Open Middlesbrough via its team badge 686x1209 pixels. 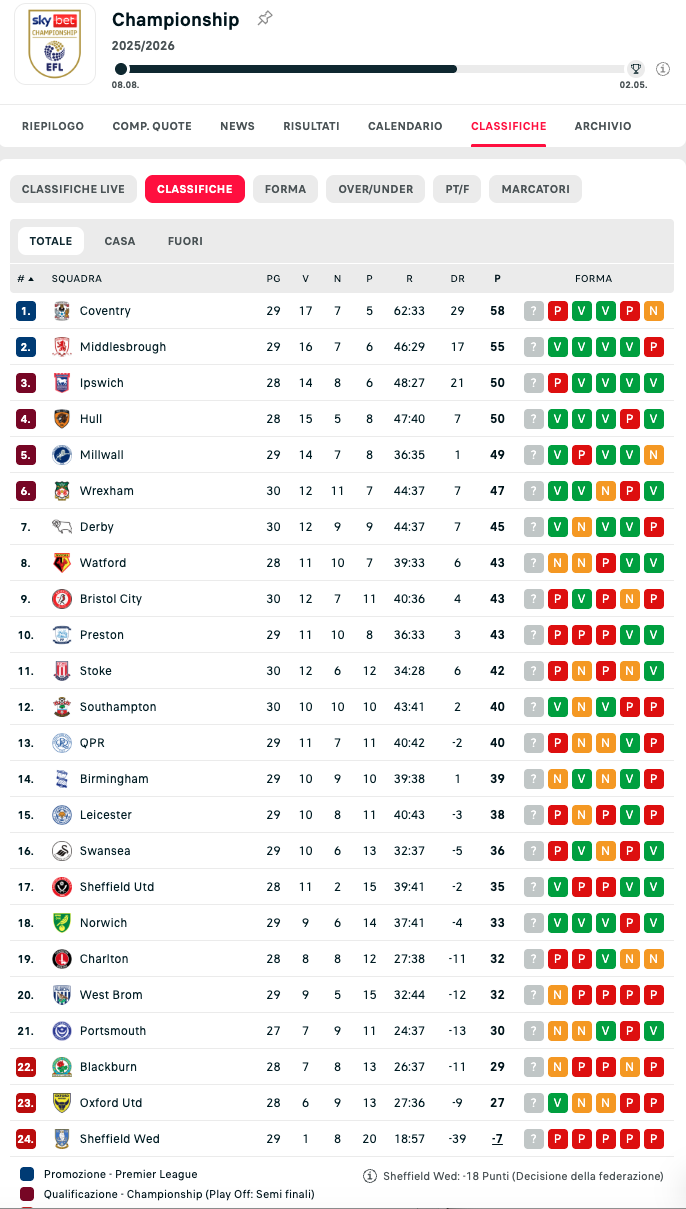pyautogui.click(x=62, y=347)
